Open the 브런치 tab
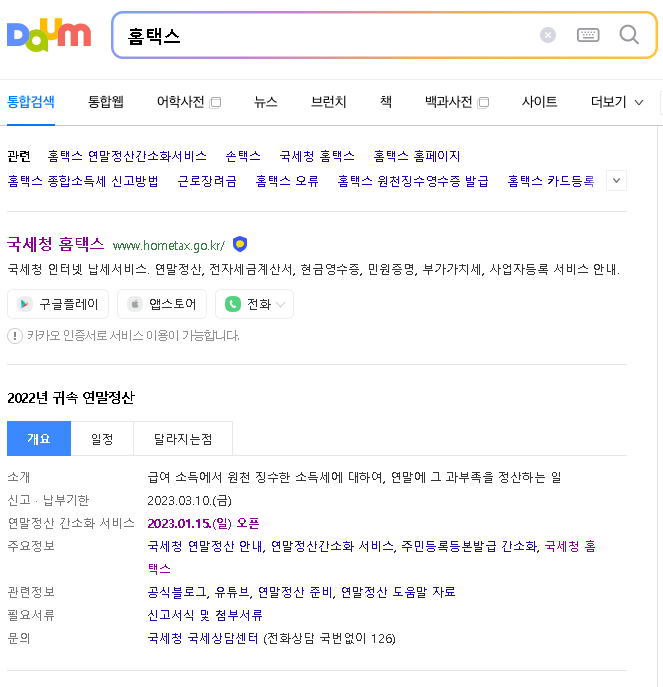 [328, 102]
